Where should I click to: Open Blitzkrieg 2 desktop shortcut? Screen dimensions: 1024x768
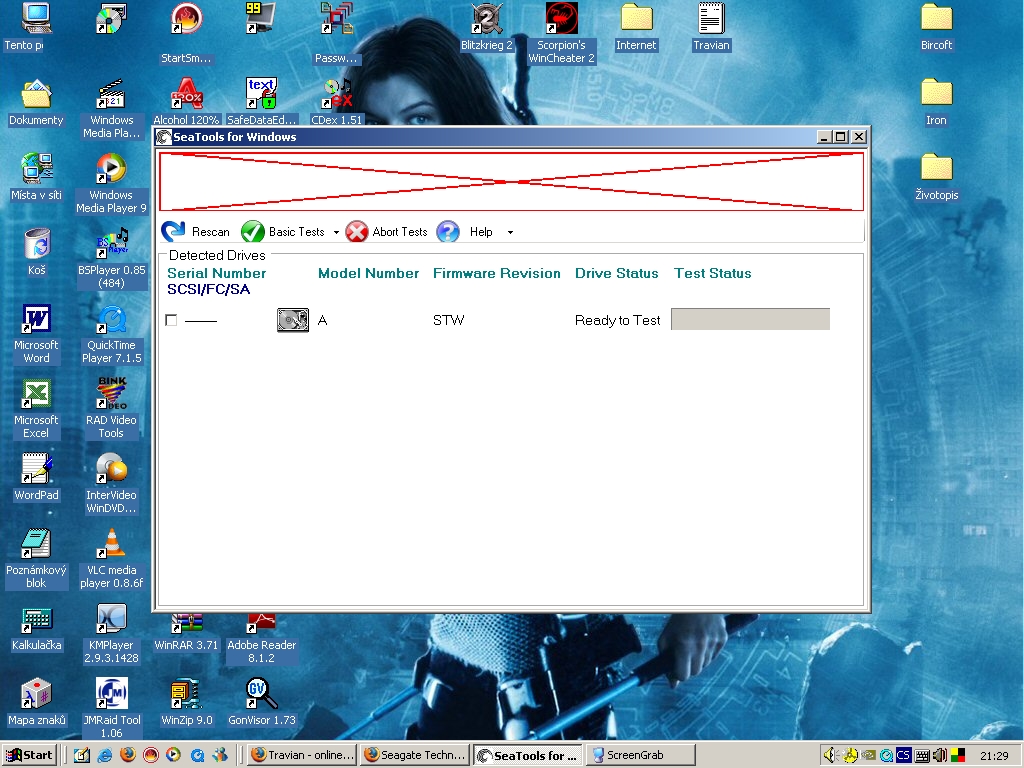coord(487,19)
